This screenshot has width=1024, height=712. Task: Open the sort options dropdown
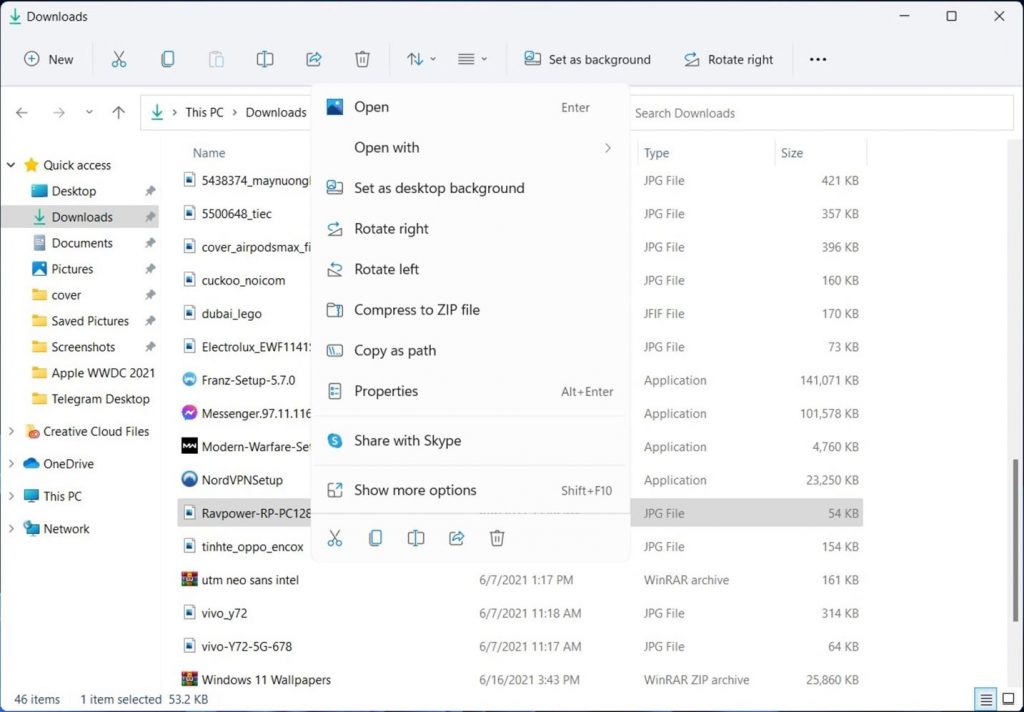[419, 59]
